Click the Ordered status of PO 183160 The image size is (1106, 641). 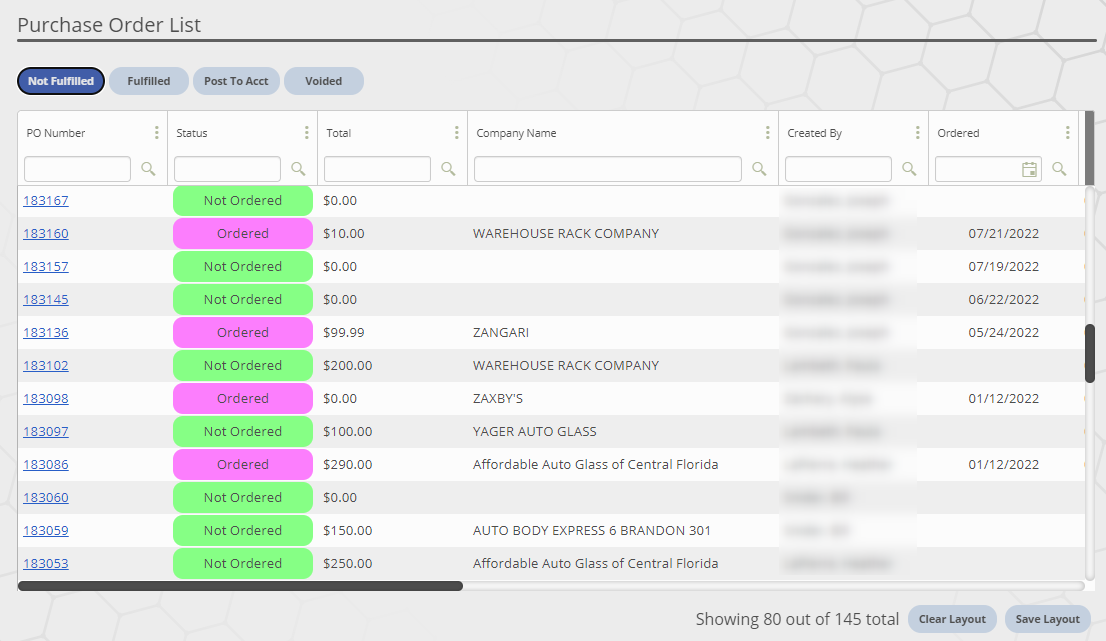click(243, 233)
